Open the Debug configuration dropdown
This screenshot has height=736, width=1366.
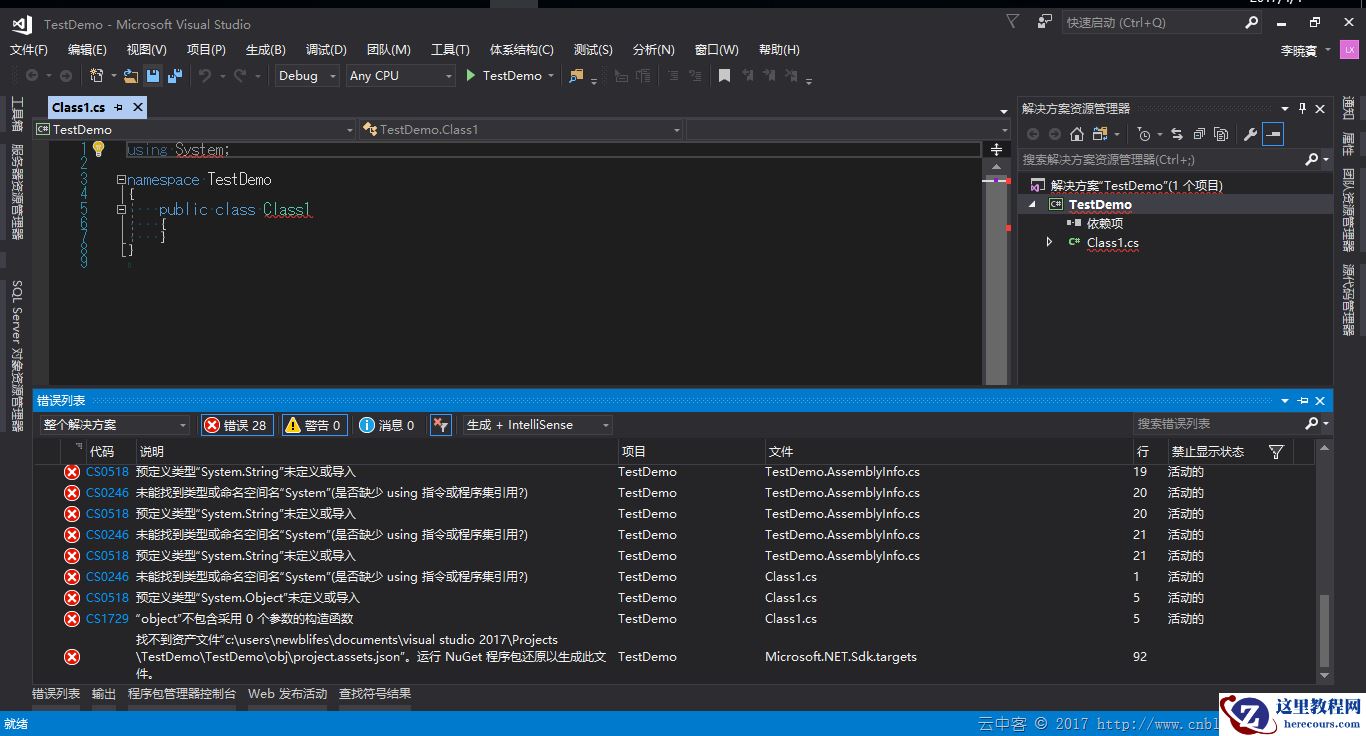coord(307,76)
